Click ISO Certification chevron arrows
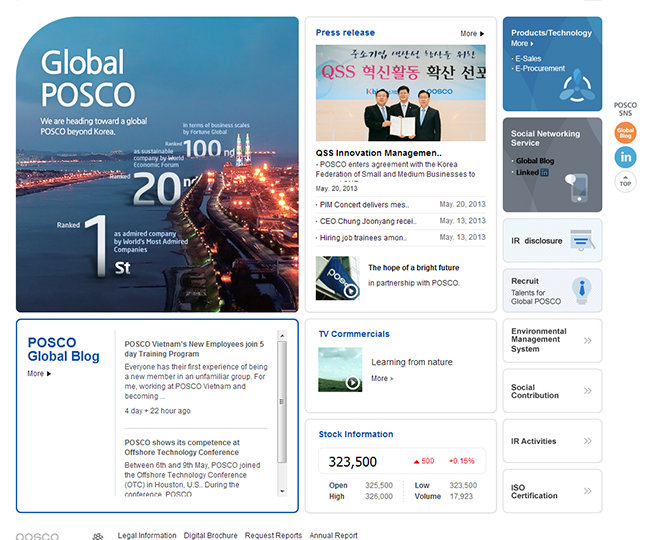The height and width of the screenshot is (540, 650). (x=587, y=491)
